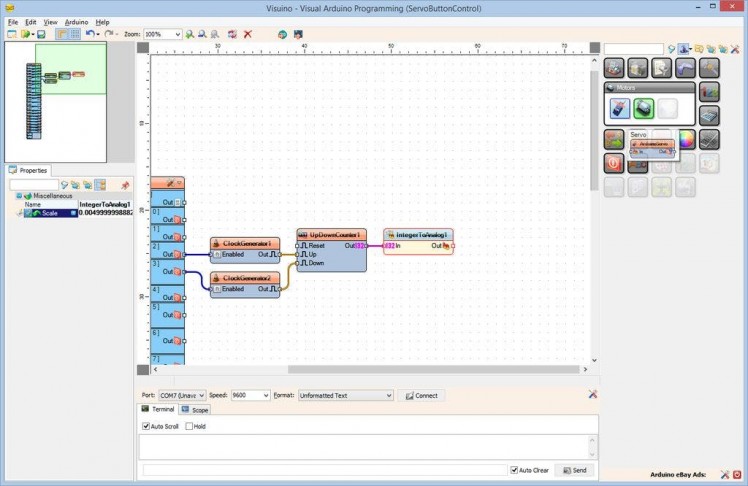Click the color wheel component category icon
Screen dimensions: 748x486
tap(685, 139)
